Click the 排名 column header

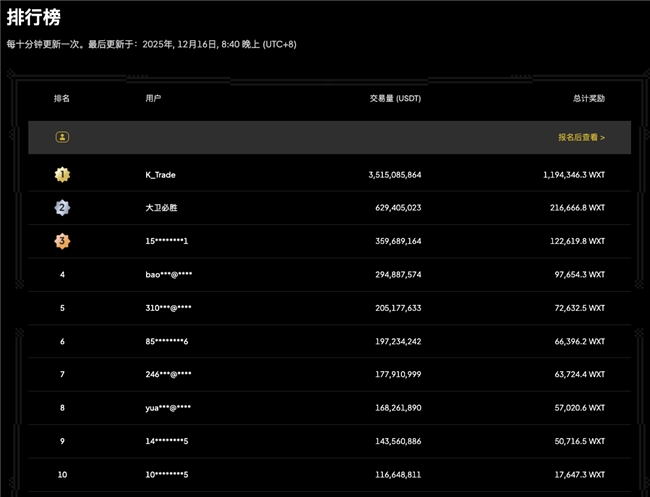[x=62, y=99]
